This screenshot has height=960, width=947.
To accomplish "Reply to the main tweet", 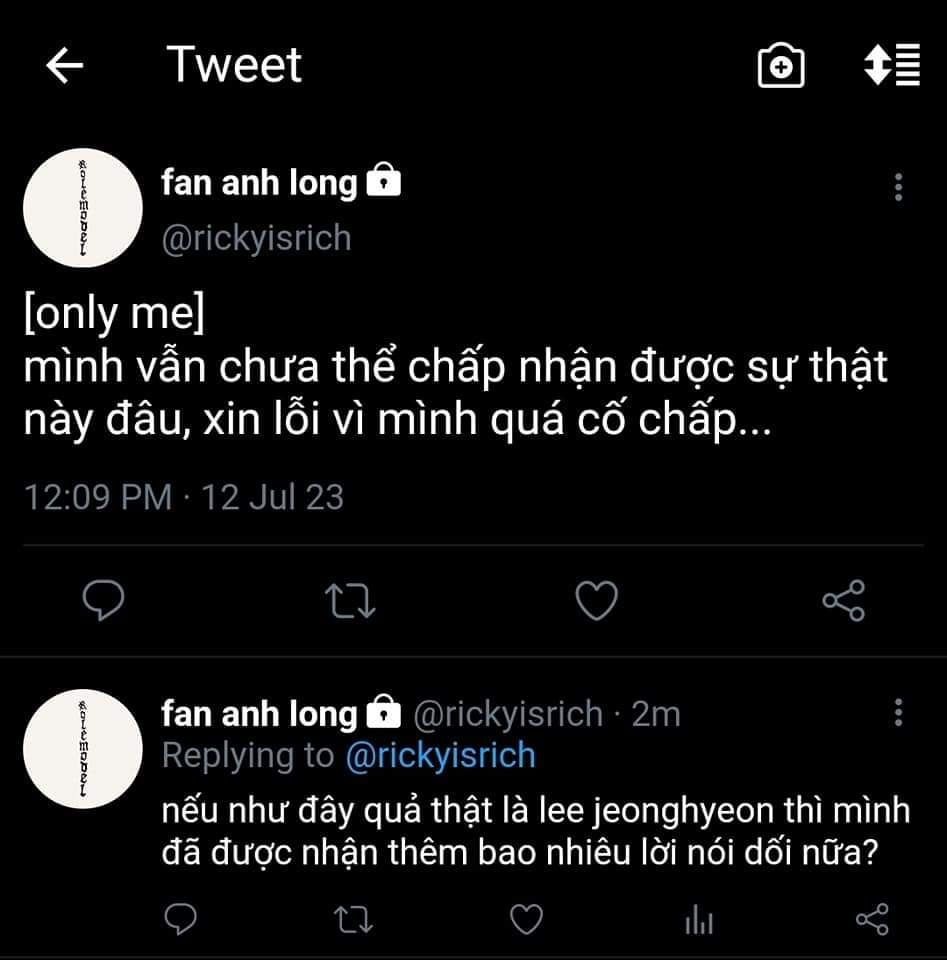I will (x=102, y=600).
